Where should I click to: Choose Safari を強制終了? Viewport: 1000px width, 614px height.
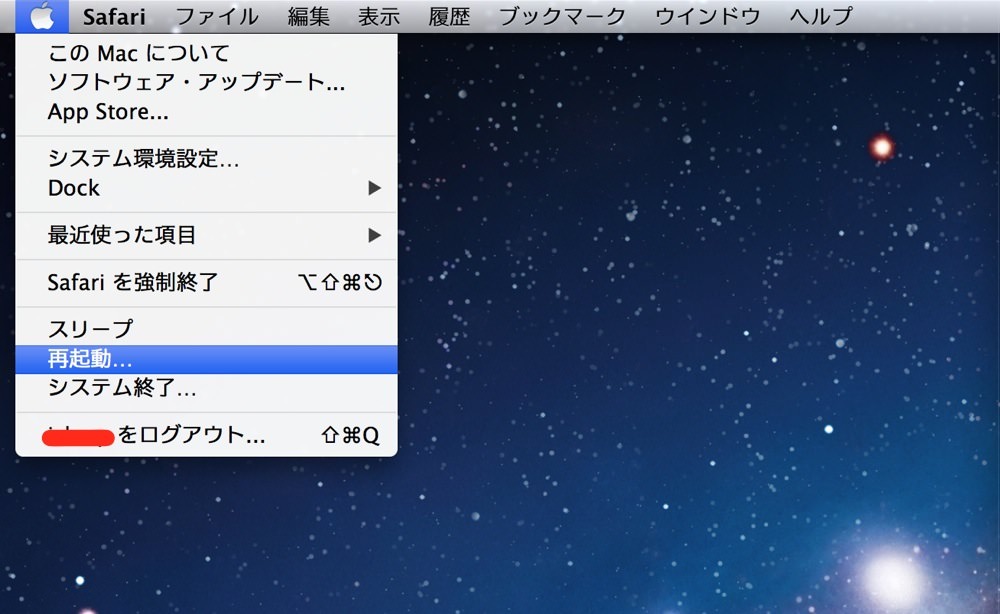click(206, 282)
